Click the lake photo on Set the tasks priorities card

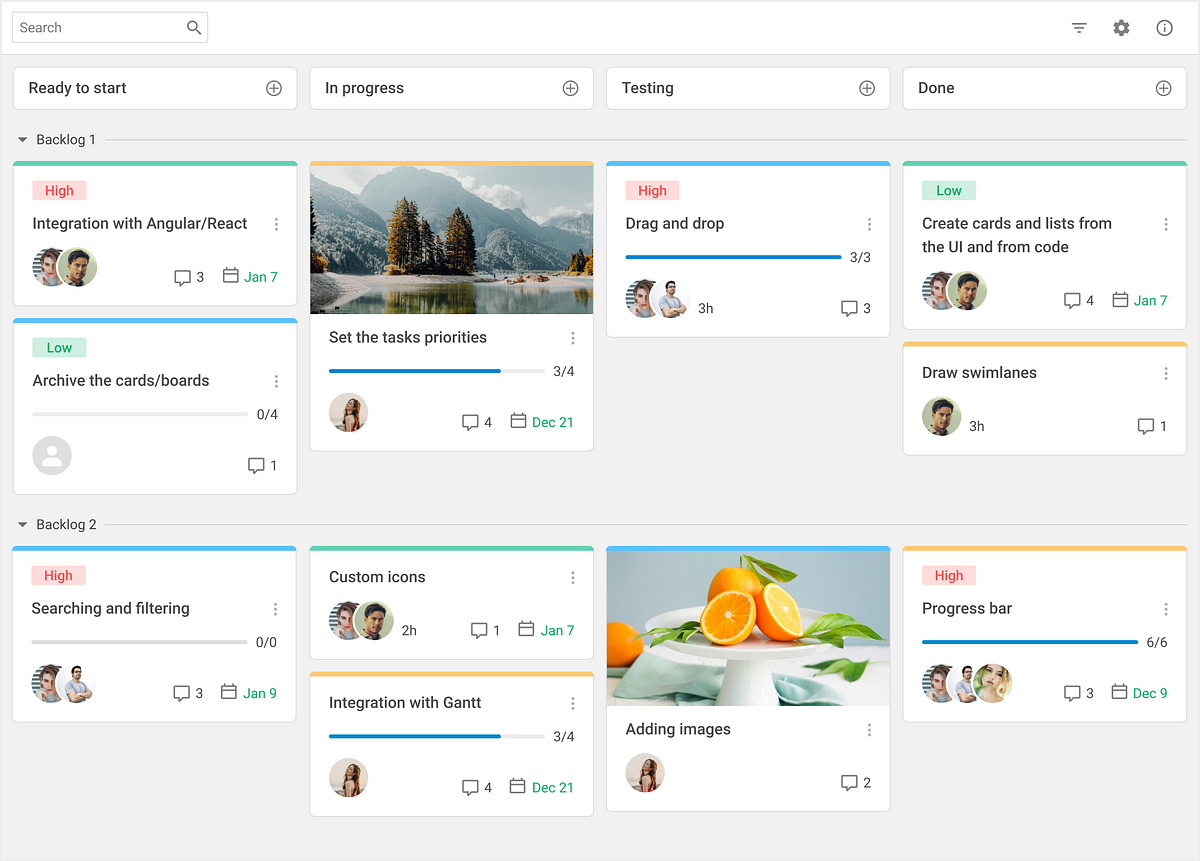tap(451, 238)
